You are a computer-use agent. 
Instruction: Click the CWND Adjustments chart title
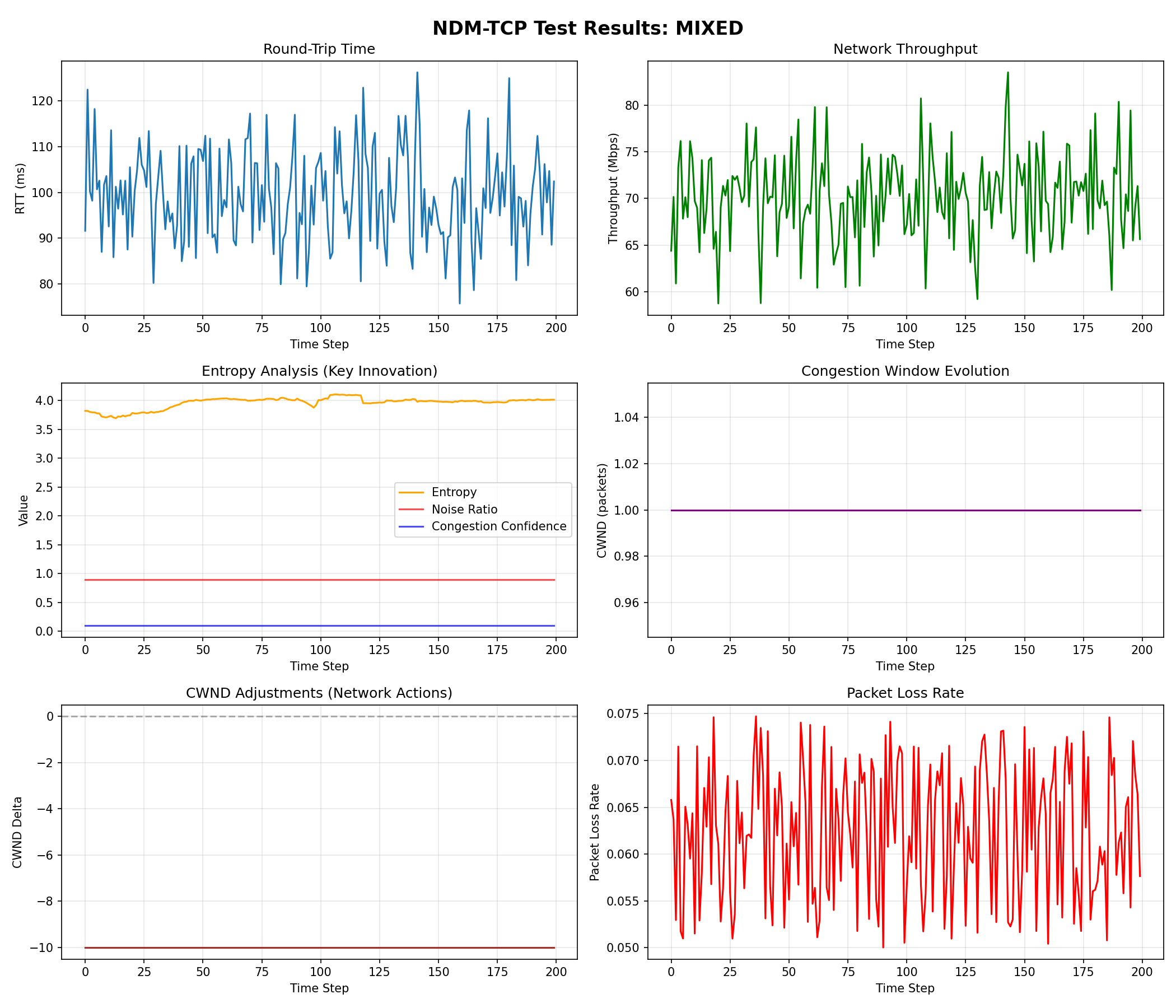click(x=319, y=693)
